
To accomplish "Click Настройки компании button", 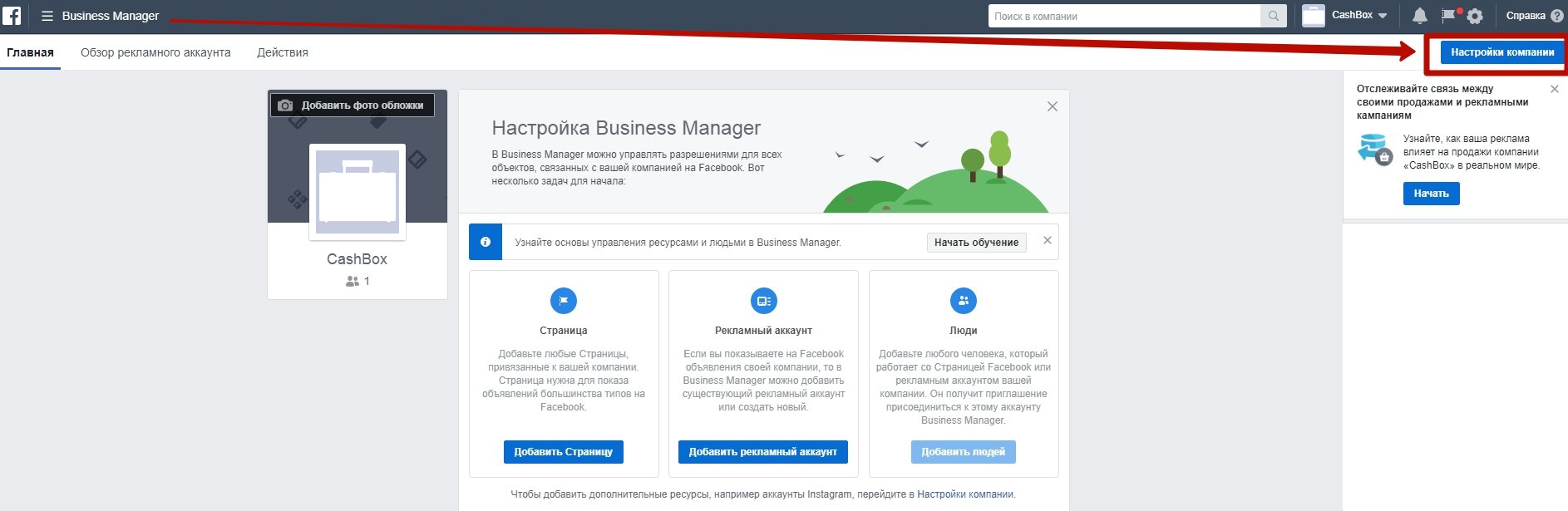I will 1502,52.
